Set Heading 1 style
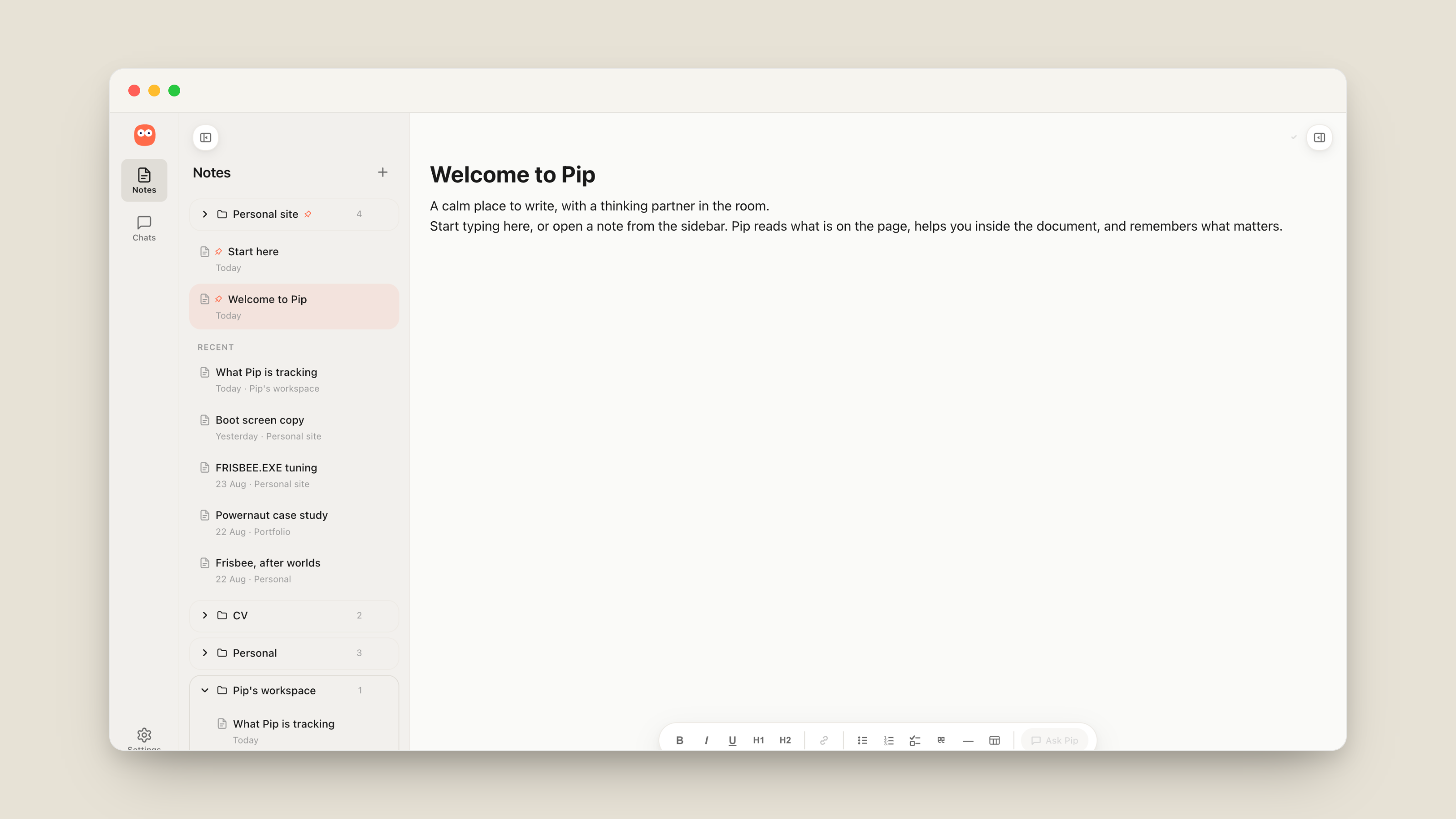 click(758, 740)
